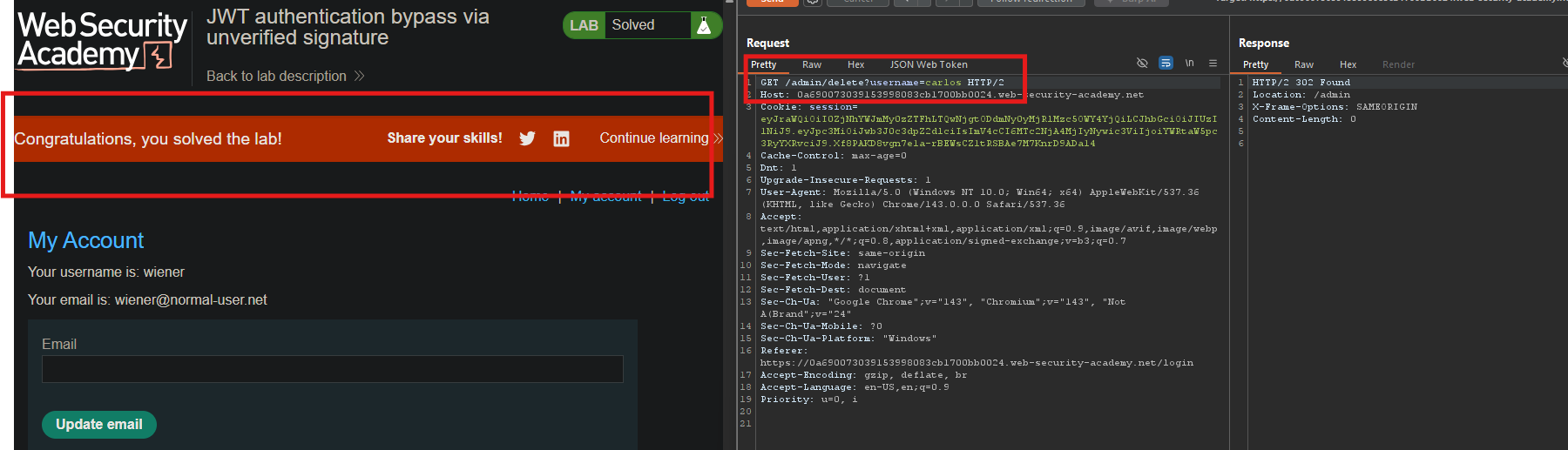Focus the Email input field

(x=333, y=369)
